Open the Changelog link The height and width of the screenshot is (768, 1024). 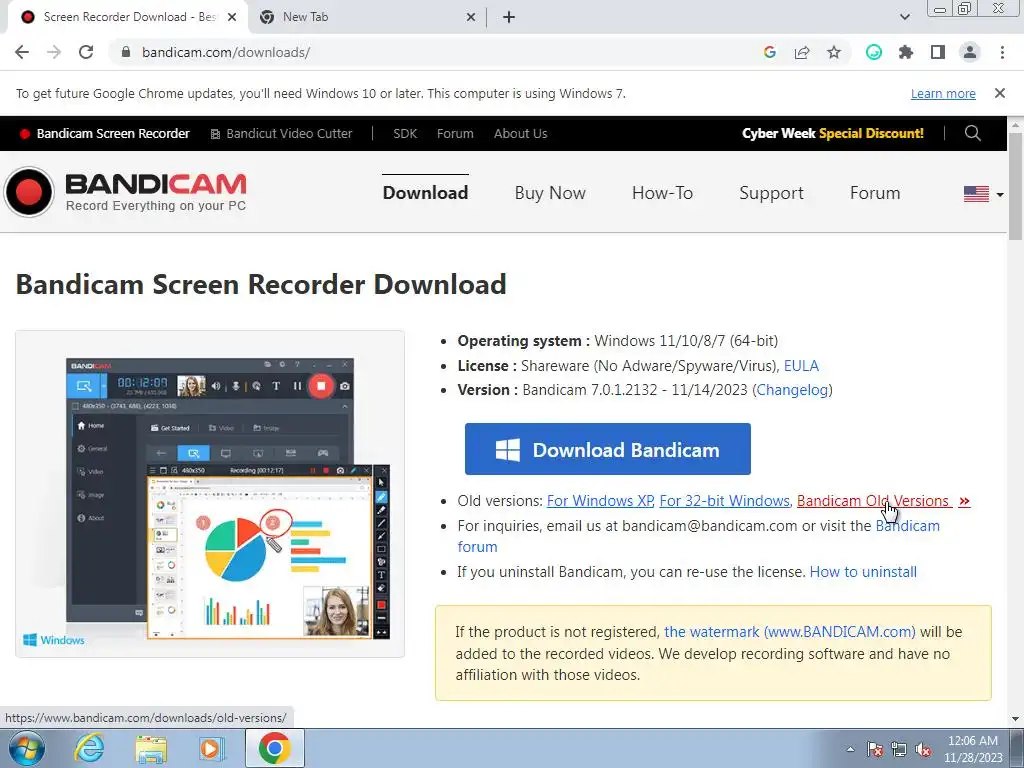coord(793,390)
